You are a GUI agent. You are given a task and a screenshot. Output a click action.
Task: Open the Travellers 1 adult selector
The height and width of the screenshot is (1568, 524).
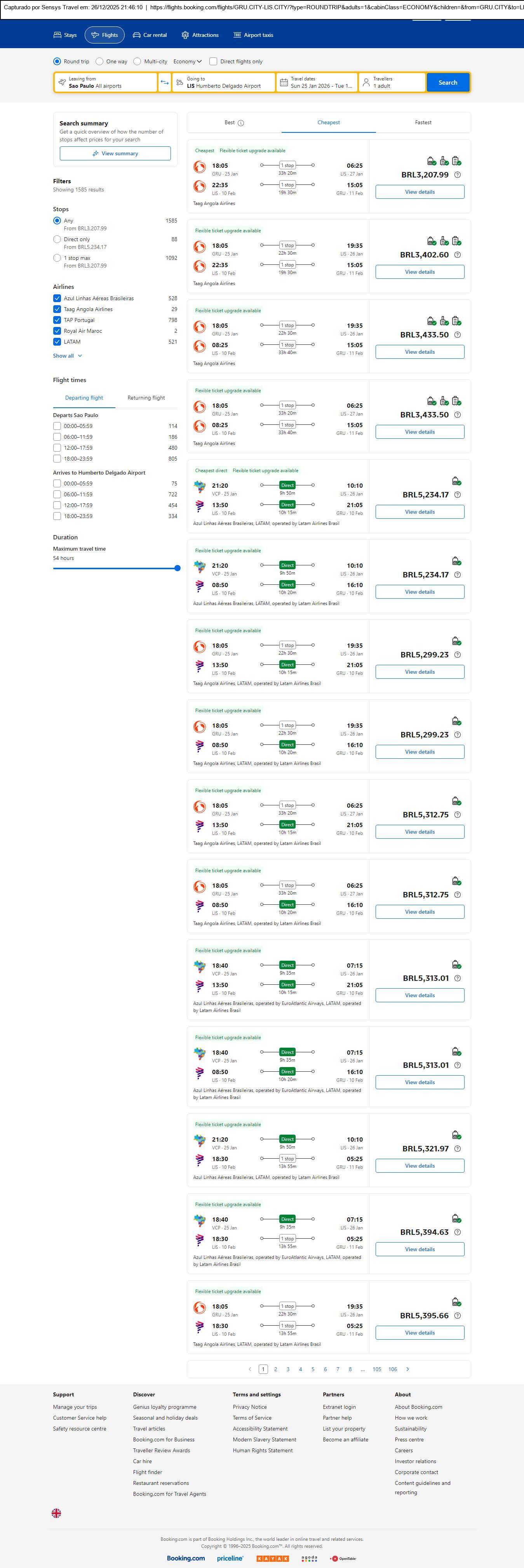click(392, 83)
